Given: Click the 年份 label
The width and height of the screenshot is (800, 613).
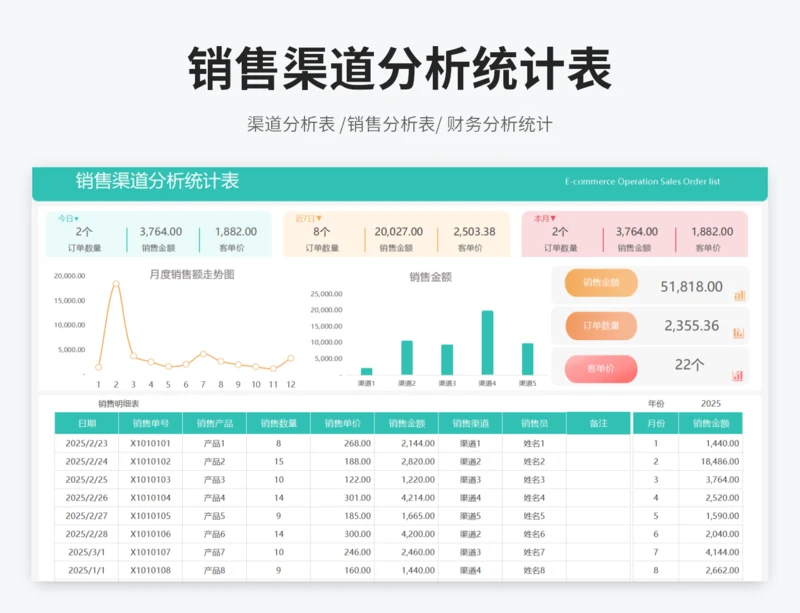Looking at the screenshot, I should point(656,404).
